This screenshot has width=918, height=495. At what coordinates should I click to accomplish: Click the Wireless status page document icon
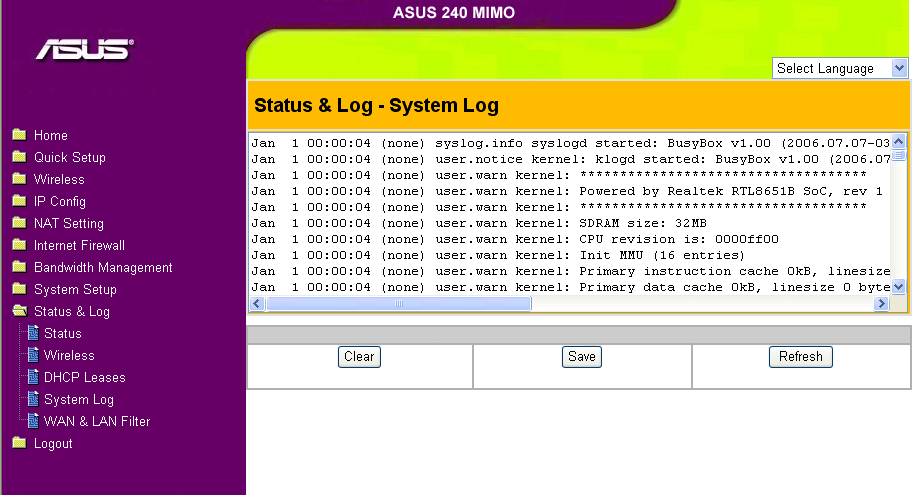pyautogui.click(x=33, y=355)
